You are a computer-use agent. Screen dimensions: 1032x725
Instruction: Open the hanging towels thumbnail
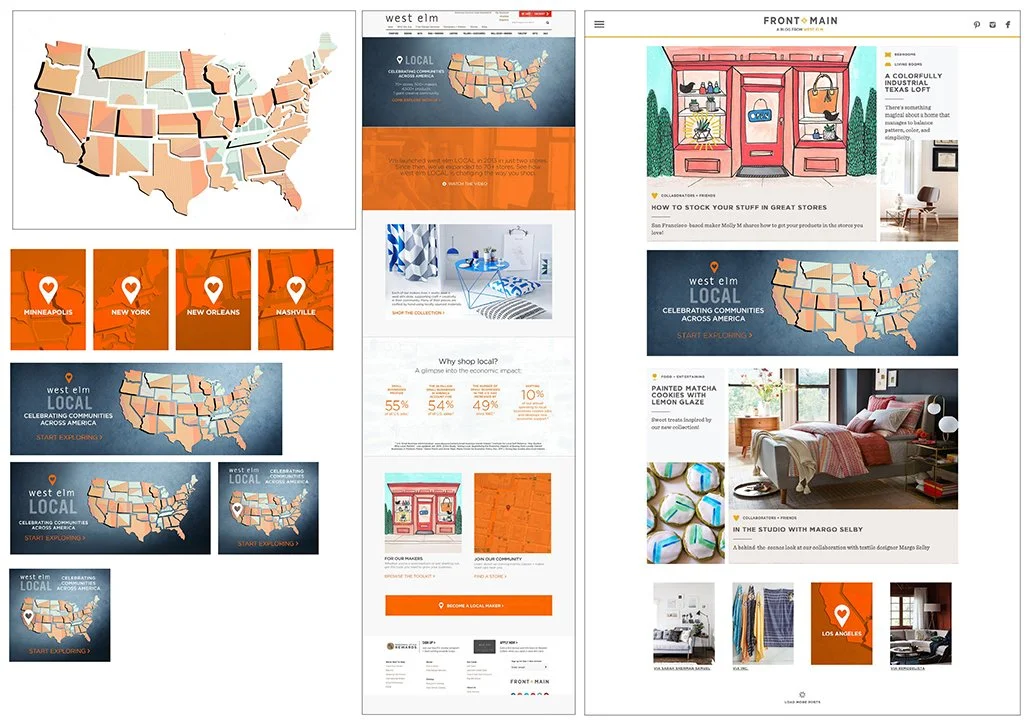pyautogui.click(x=763, y=623)
